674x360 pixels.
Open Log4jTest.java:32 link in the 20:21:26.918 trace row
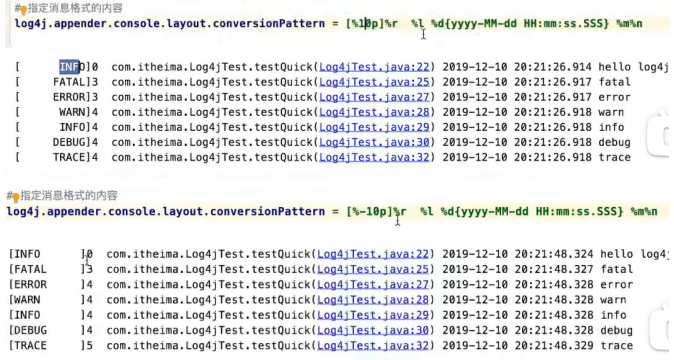pos(374,157)
